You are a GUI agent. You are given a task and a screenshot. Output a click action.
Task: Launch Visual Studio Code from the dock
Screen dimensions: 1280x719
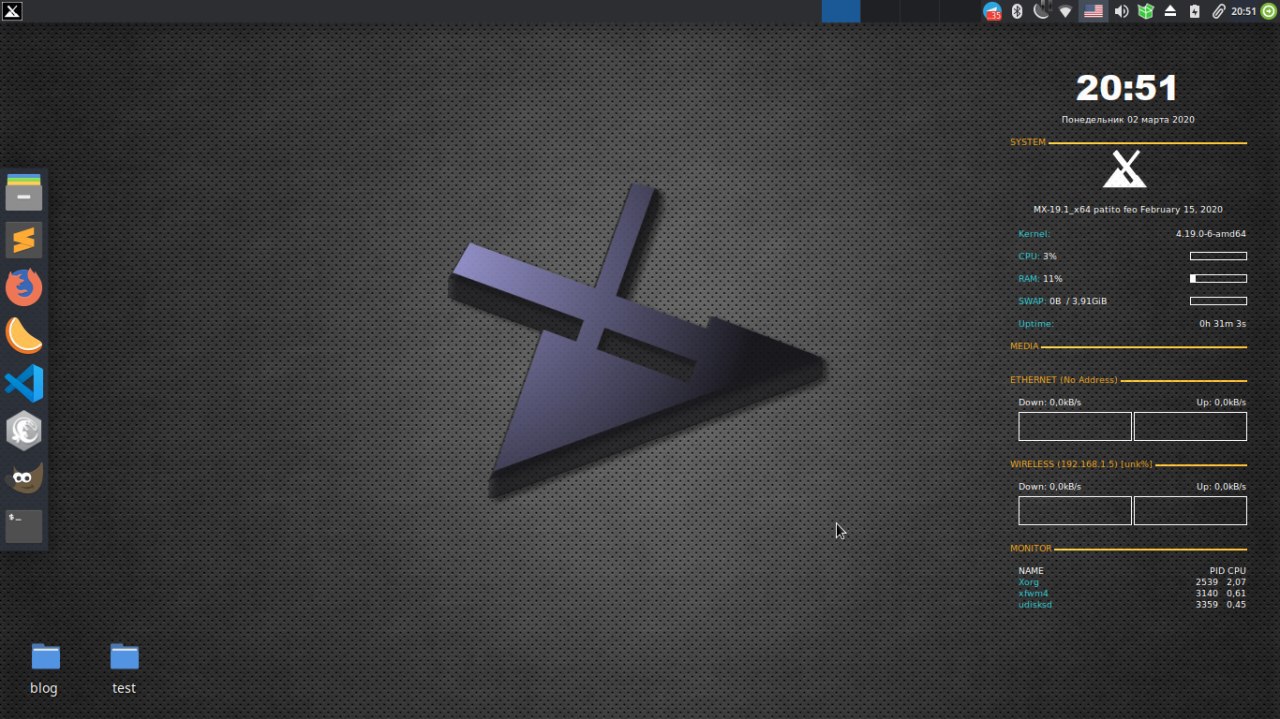(24, 384)
